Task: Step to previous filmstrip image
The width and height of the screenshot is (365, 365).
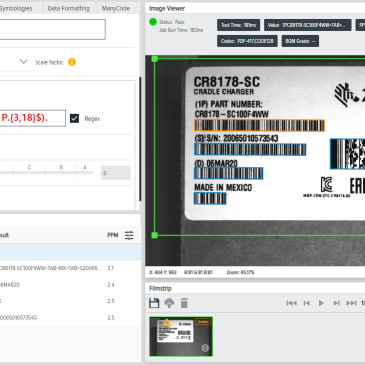Action: [307, 303]
